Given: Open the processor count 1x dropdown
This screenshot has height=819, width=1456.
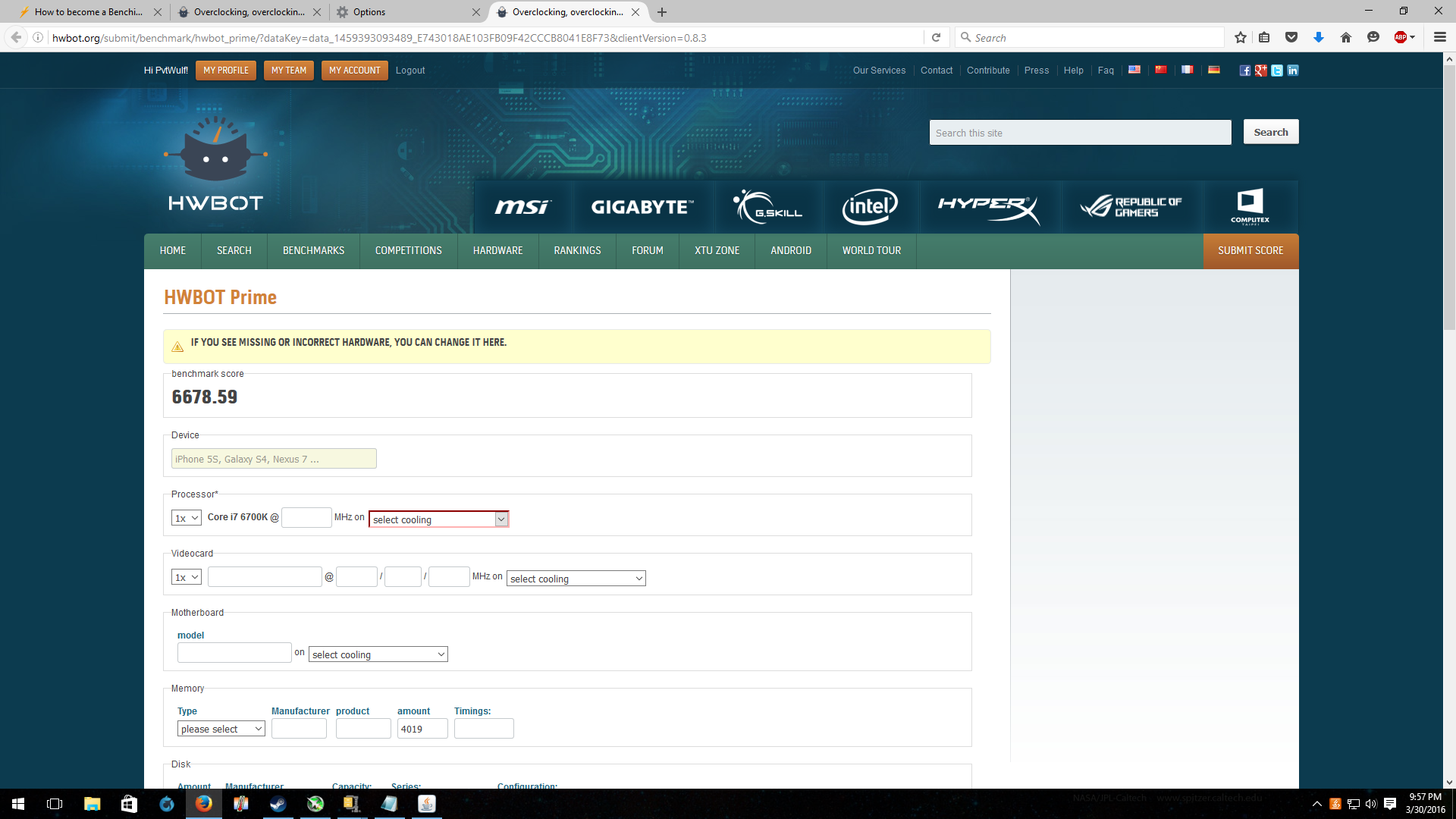Looking at the screenshot, I should pos(187,518).
